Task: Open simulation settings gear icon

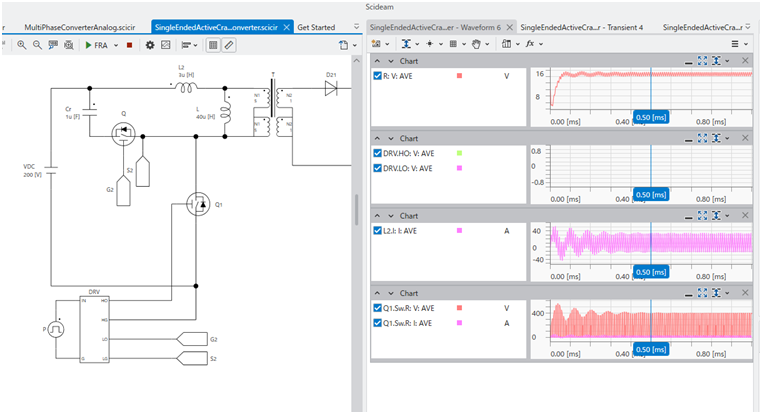Action: coord(149,45)
